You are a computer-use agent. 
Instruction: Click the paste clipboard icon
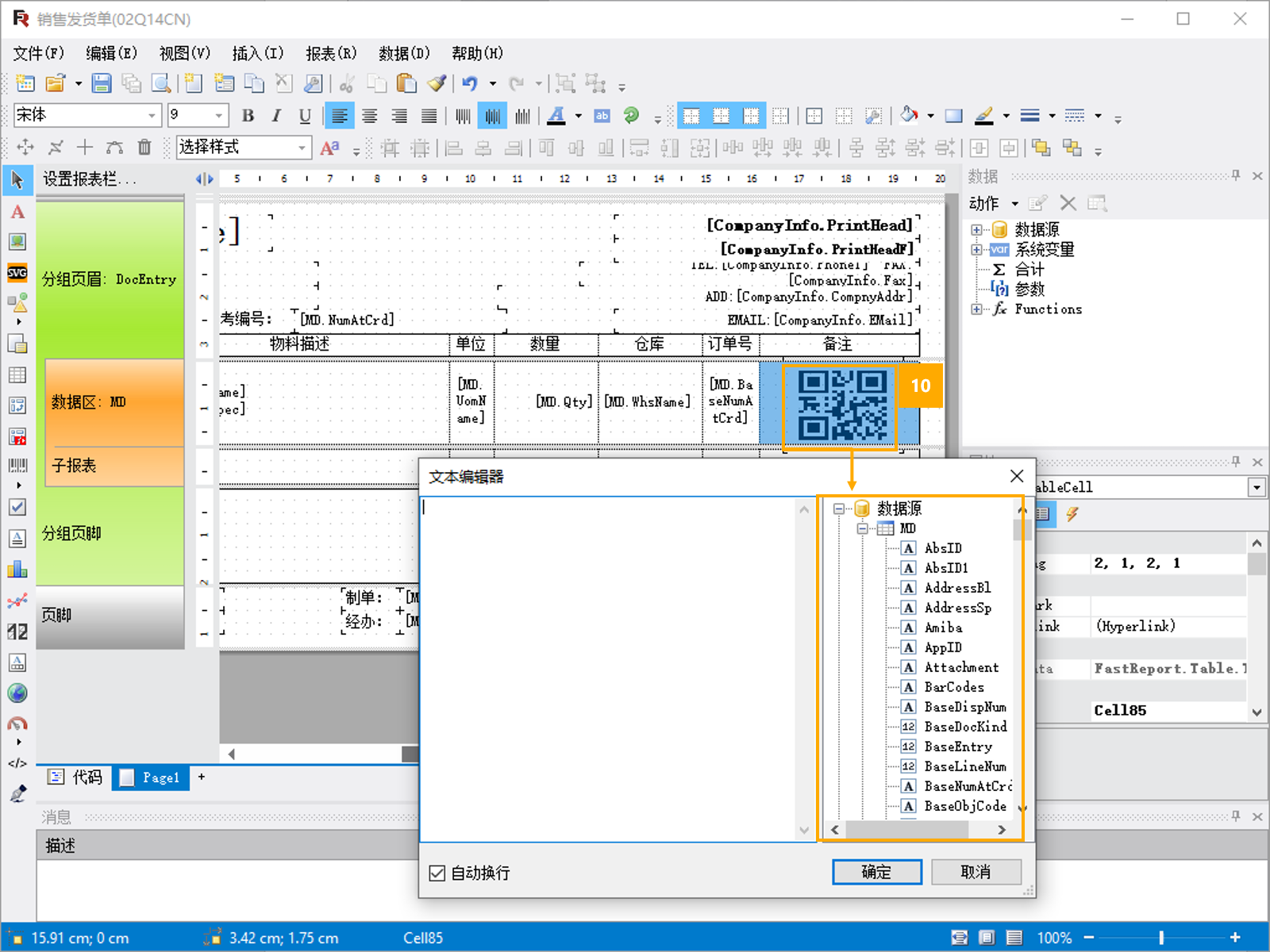tap(406, 83)
